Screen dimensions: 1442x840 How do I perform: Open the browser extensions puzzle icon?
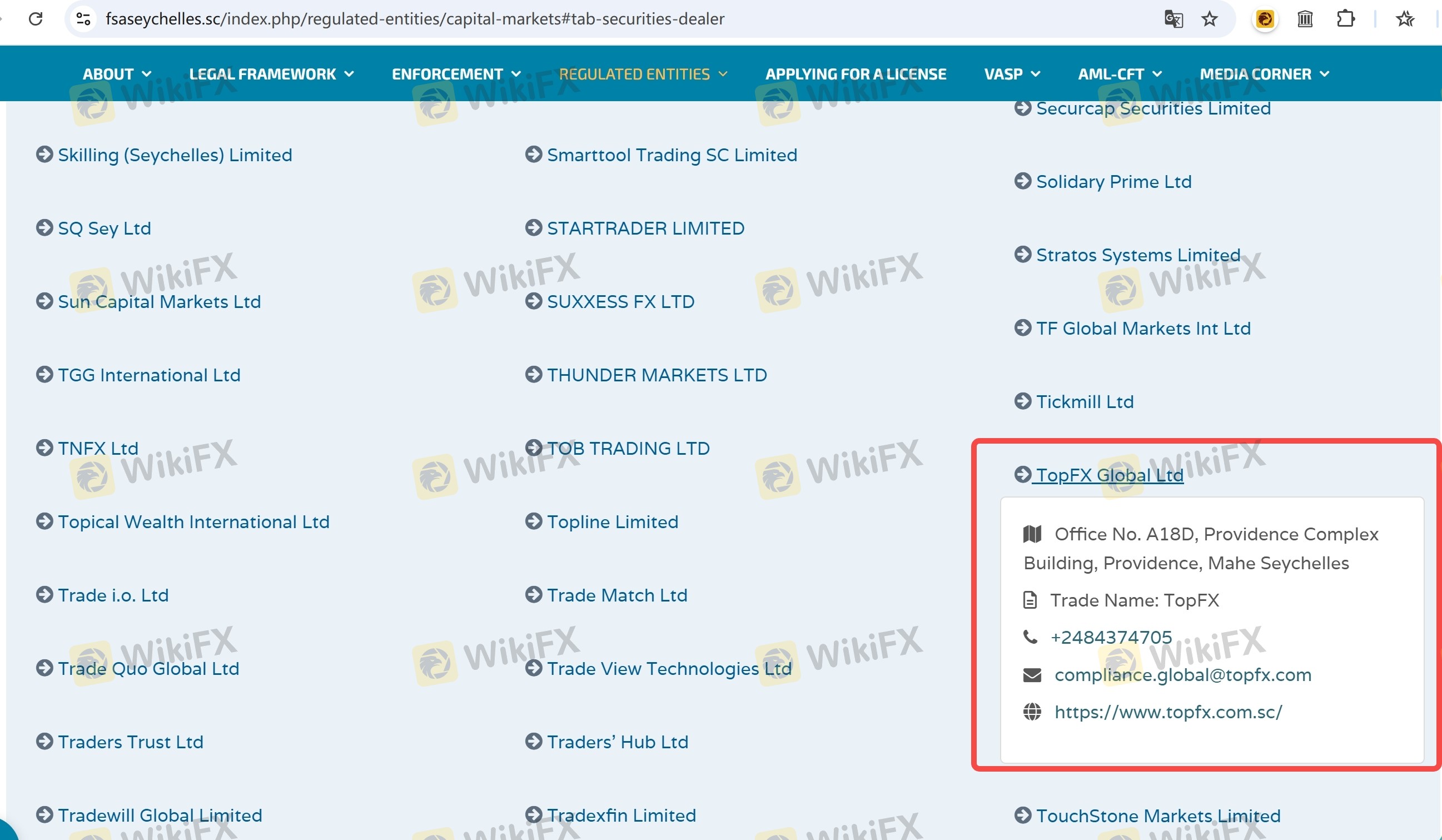[1345, 19]
